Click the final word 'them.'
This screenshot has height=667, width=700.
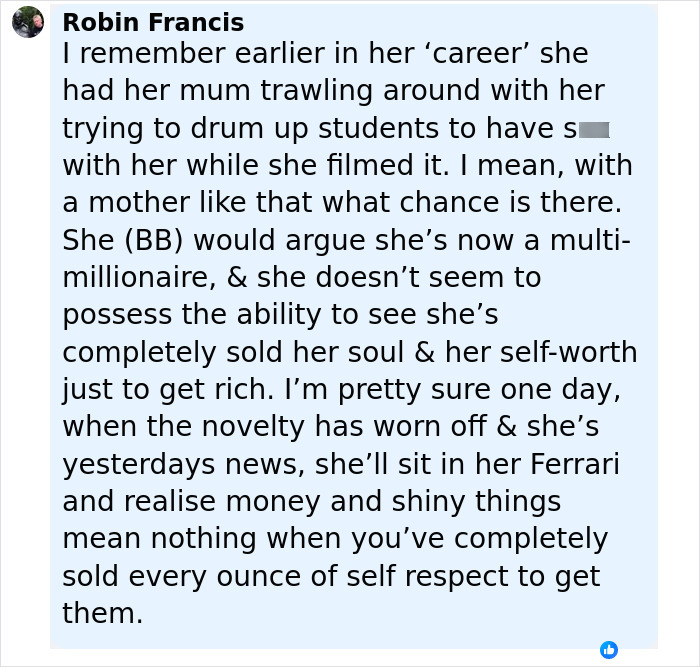click(x=103, y=613)
